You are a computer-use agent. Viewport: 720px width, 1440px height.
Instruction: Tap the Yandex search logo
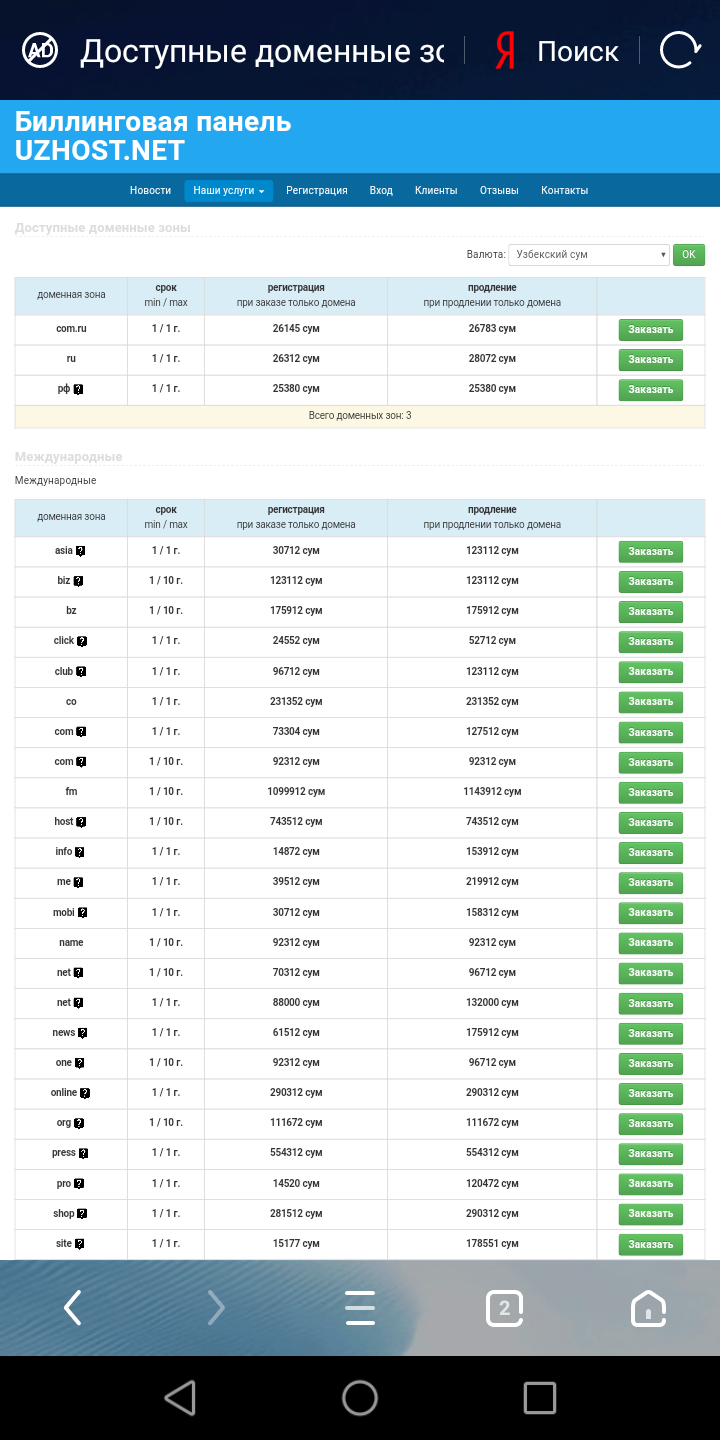(x=506, y=51)
